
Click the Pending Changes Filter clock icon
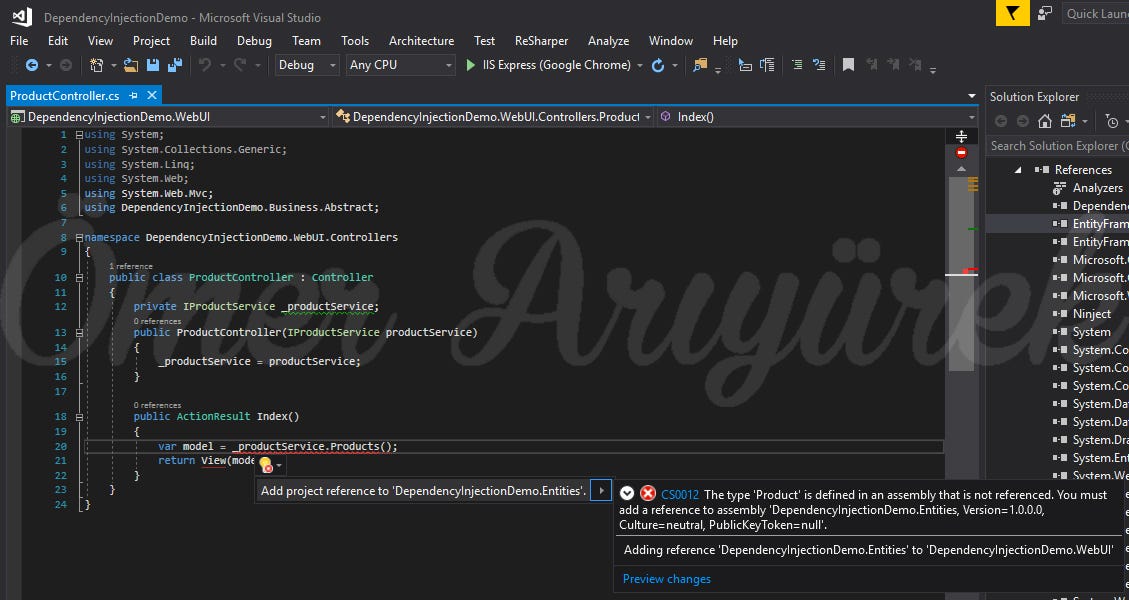[1112, 121]
